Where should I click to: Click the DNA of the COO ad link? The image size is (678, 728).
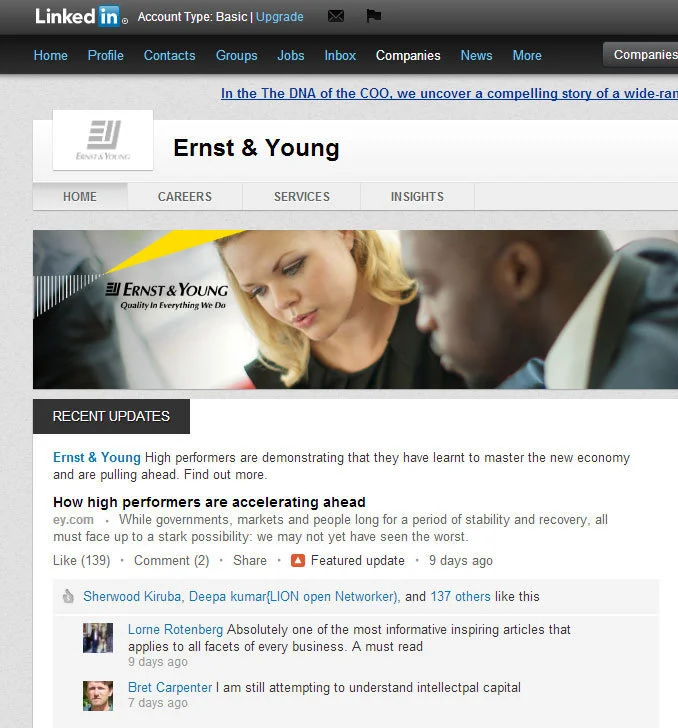[449, 93]
